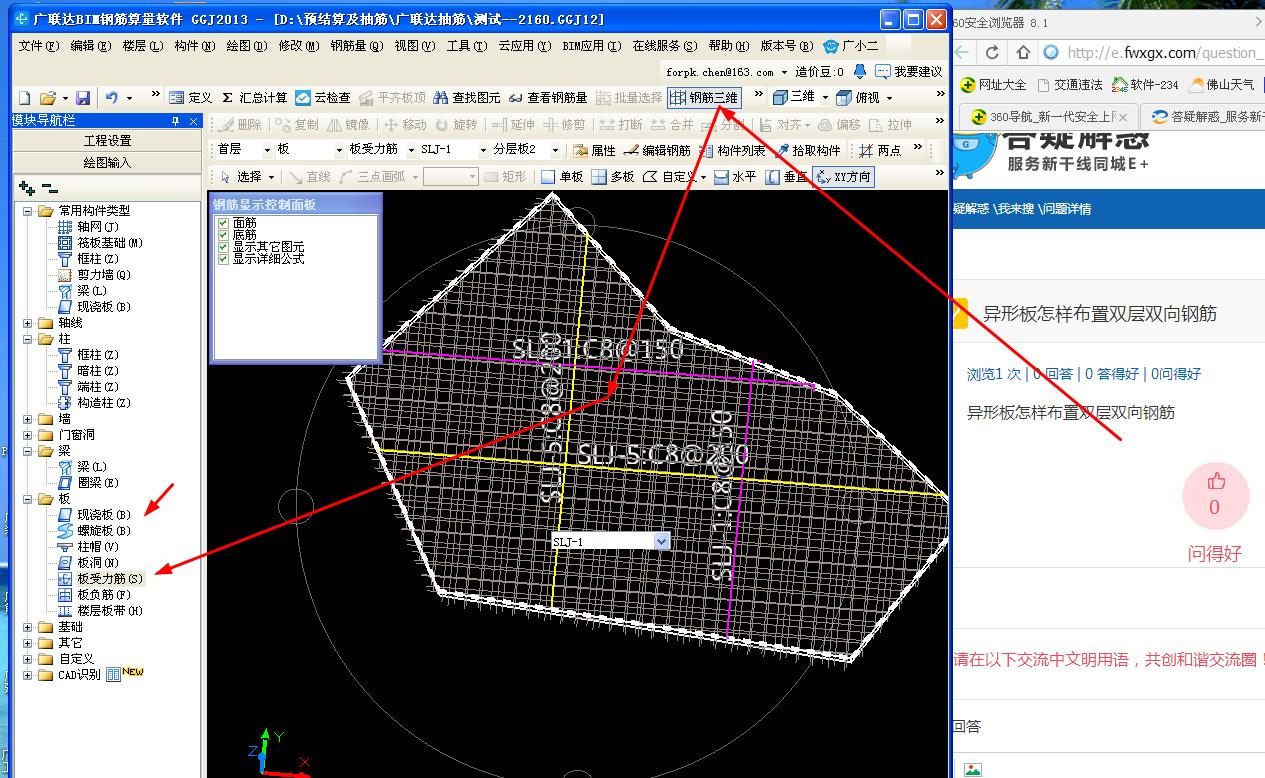Open the 钢筋量(Q) menu
This screenshot has height=778, width=1265.
[x=357, y=45]
